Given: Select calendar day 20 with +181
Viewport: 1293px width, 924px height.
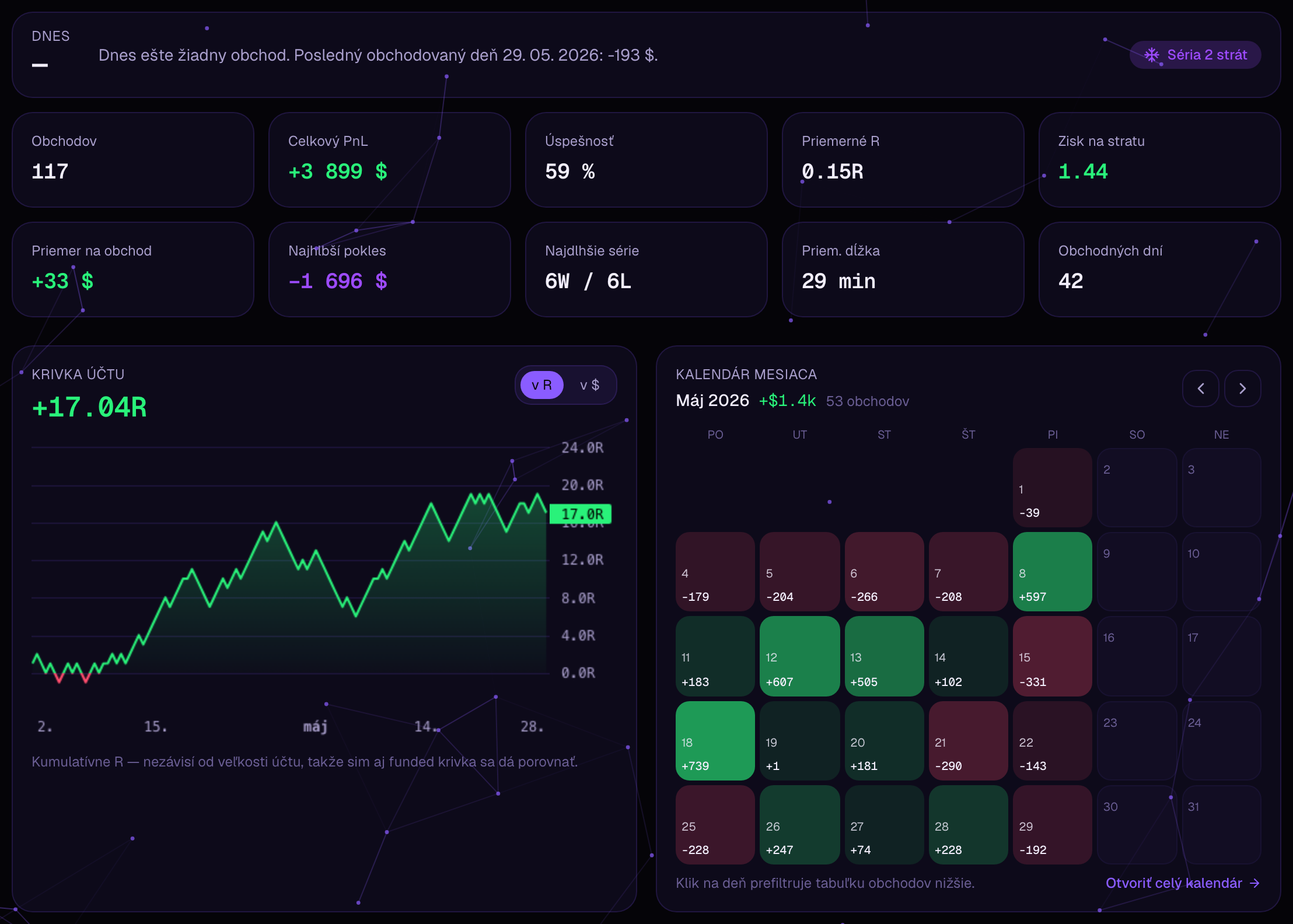Looking at the screenshot, I should pos(884,741).
